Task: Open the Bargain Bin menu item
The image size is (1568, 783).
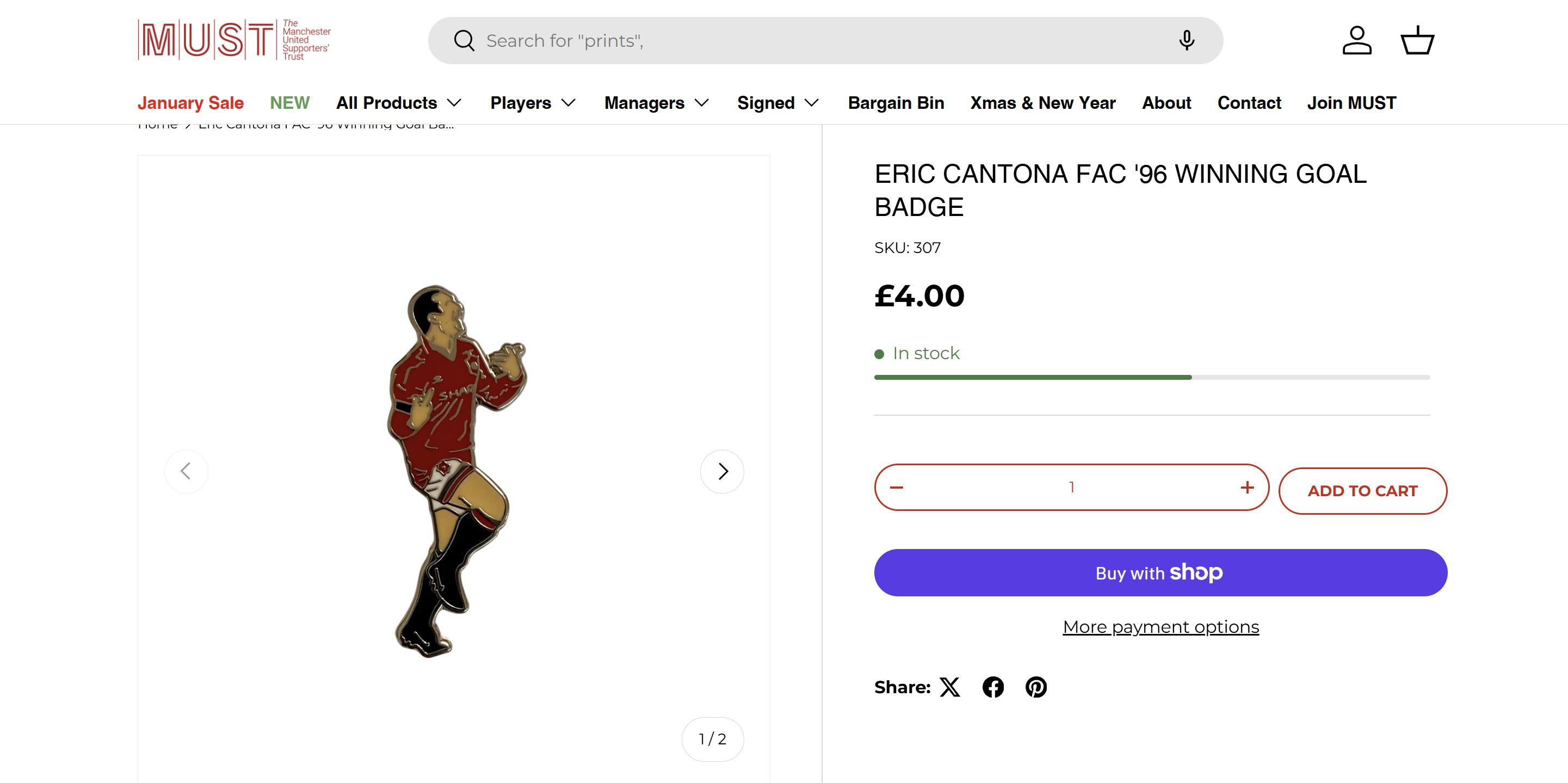Action: (896, 103)
